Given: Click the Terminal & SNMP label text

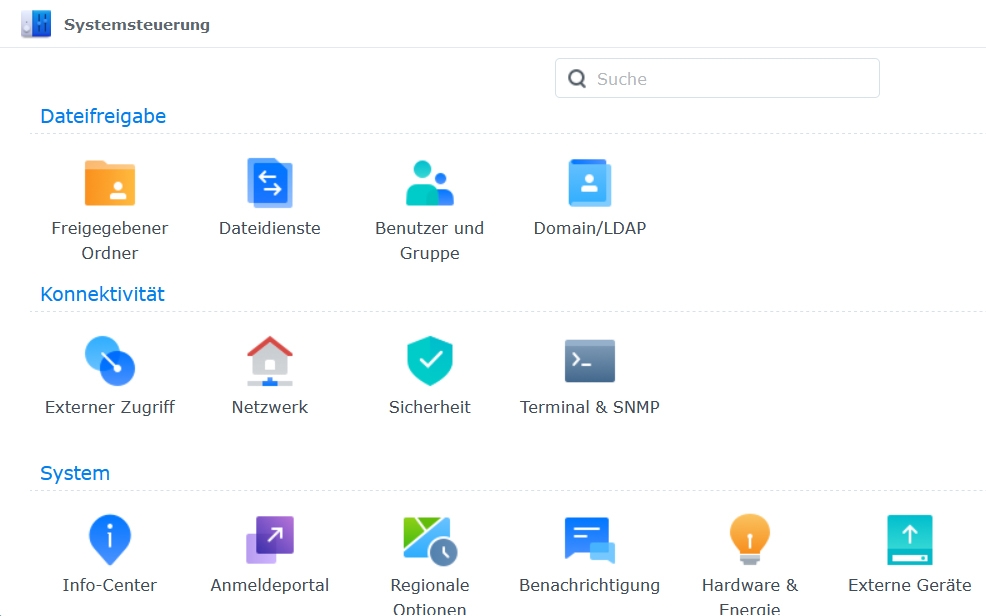Looking at the screenshot, I should (590, 407).
